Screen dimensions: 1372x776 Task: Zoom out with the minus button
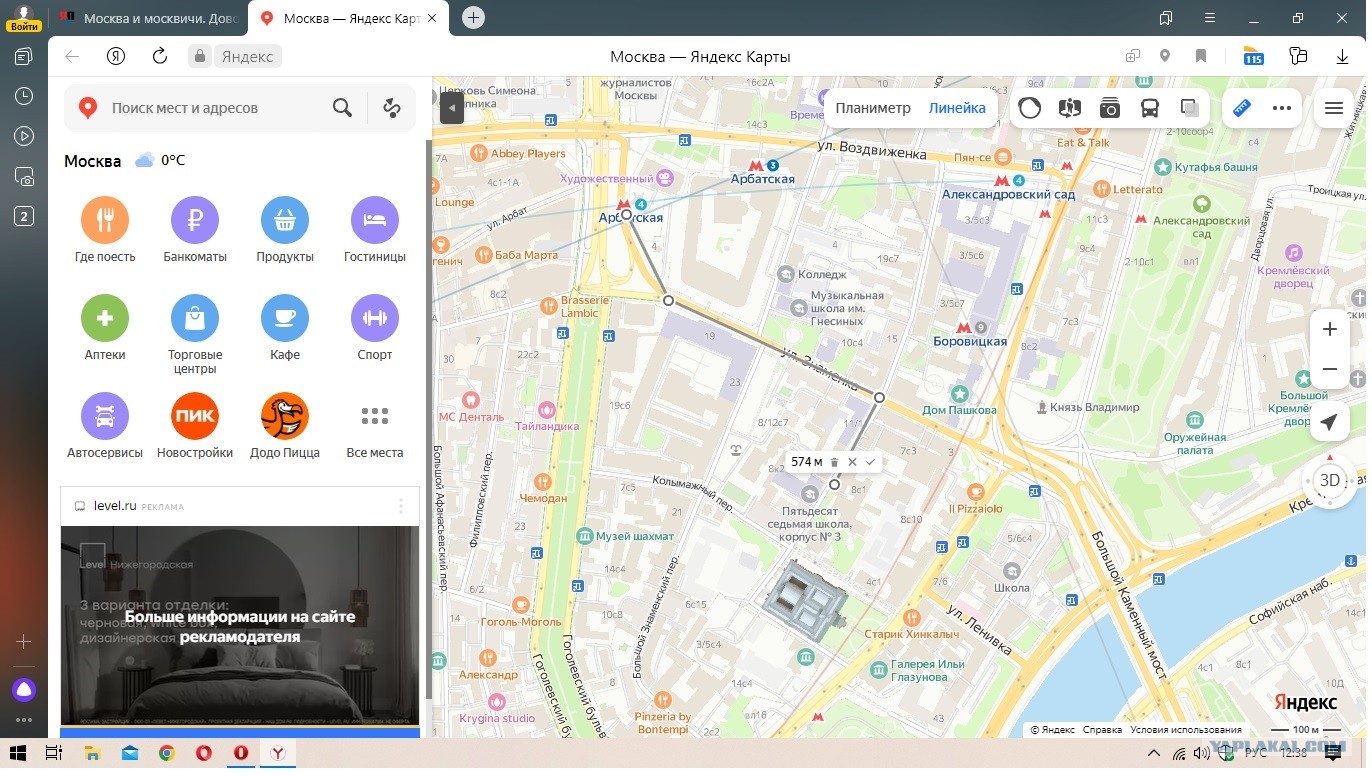pyautogui.click(x=1330, y=369)
